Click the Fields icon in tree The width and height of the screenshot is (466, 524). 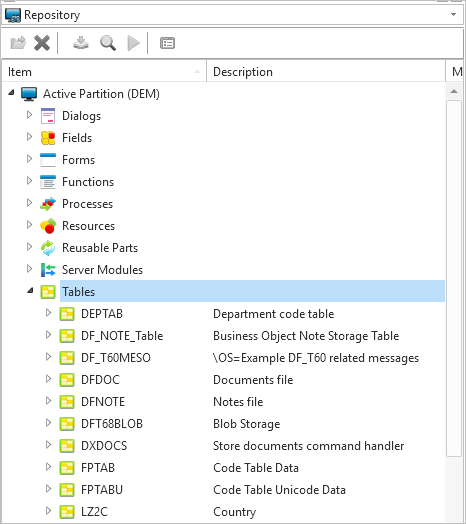[48, 138]
